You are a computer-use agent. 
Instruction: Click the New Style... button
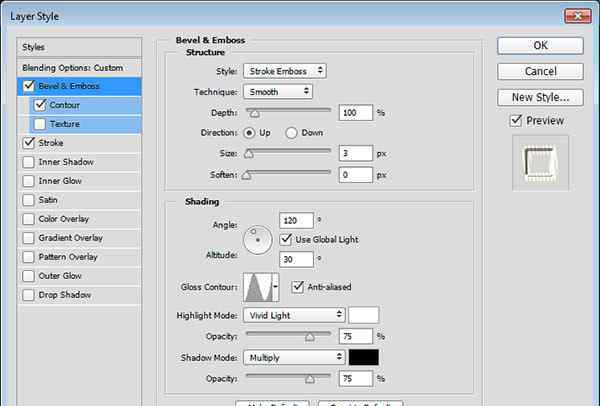click(539, 97)
